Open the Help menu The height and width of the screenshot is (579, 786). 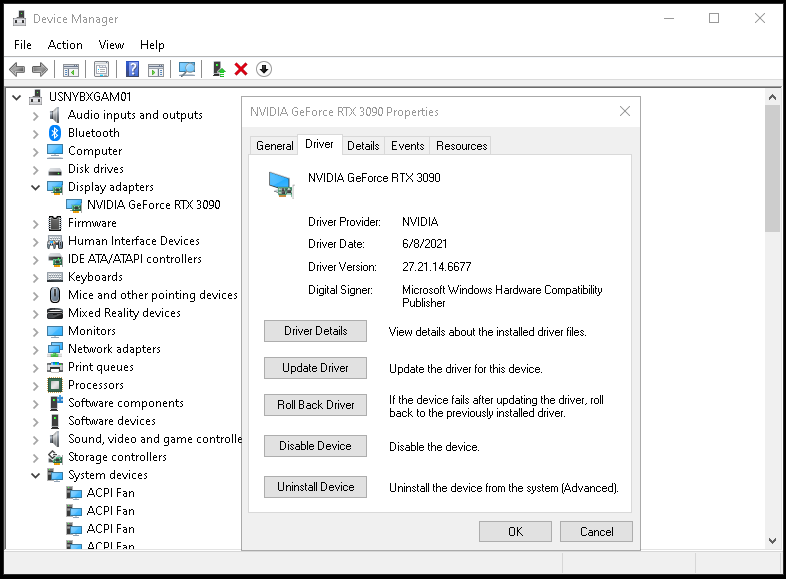point(152,45)
